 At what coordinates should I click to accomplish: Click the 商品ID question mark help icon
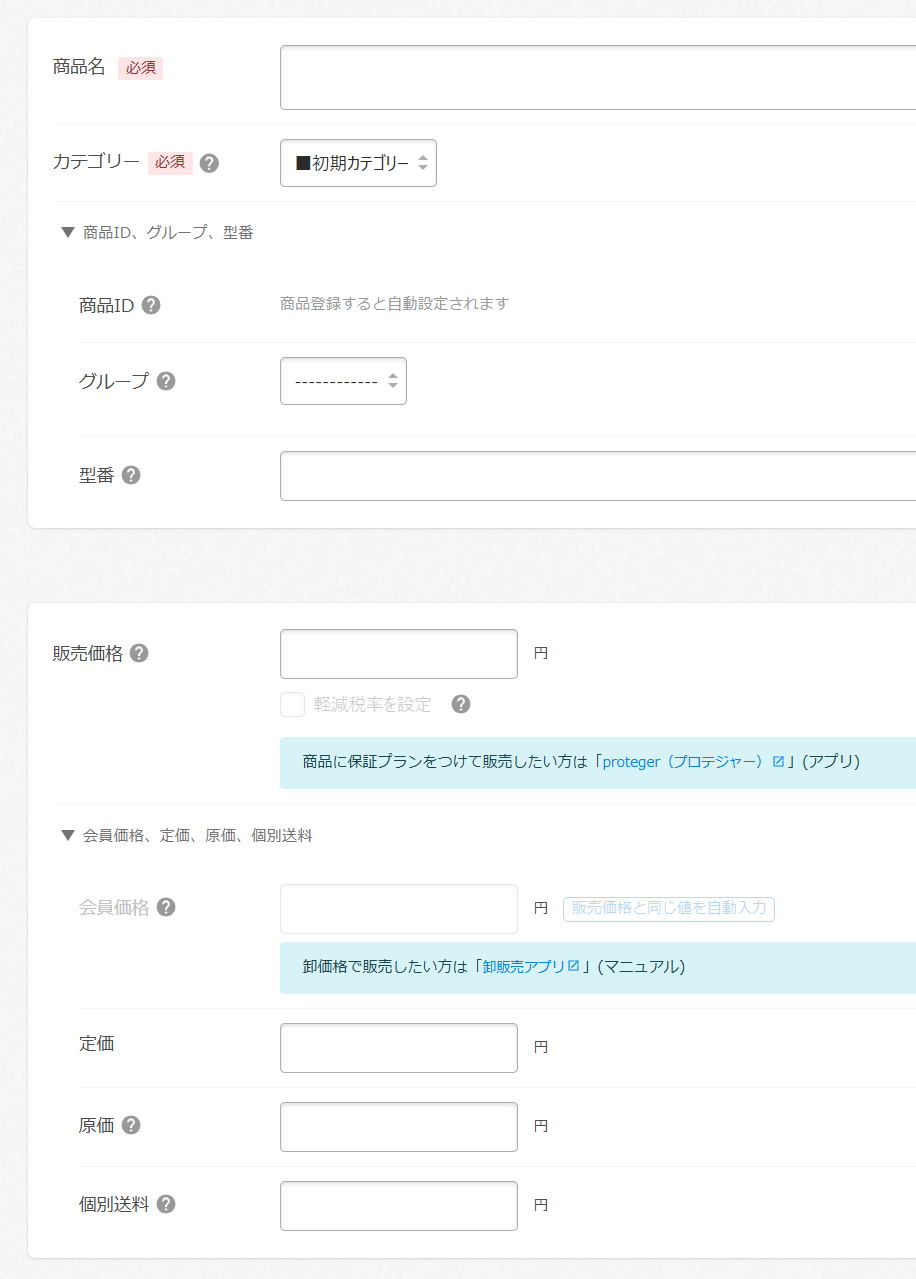[x=150, y=305]
